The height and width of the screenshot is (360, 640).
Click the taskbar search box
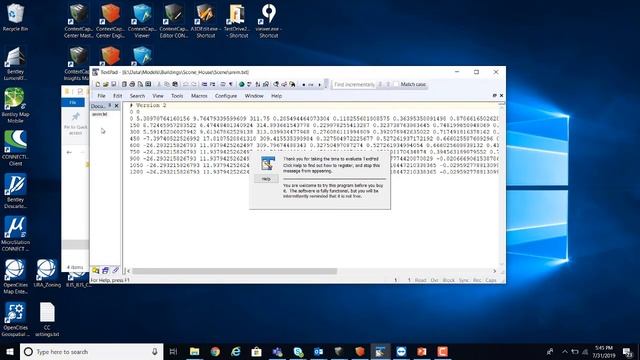91,351
